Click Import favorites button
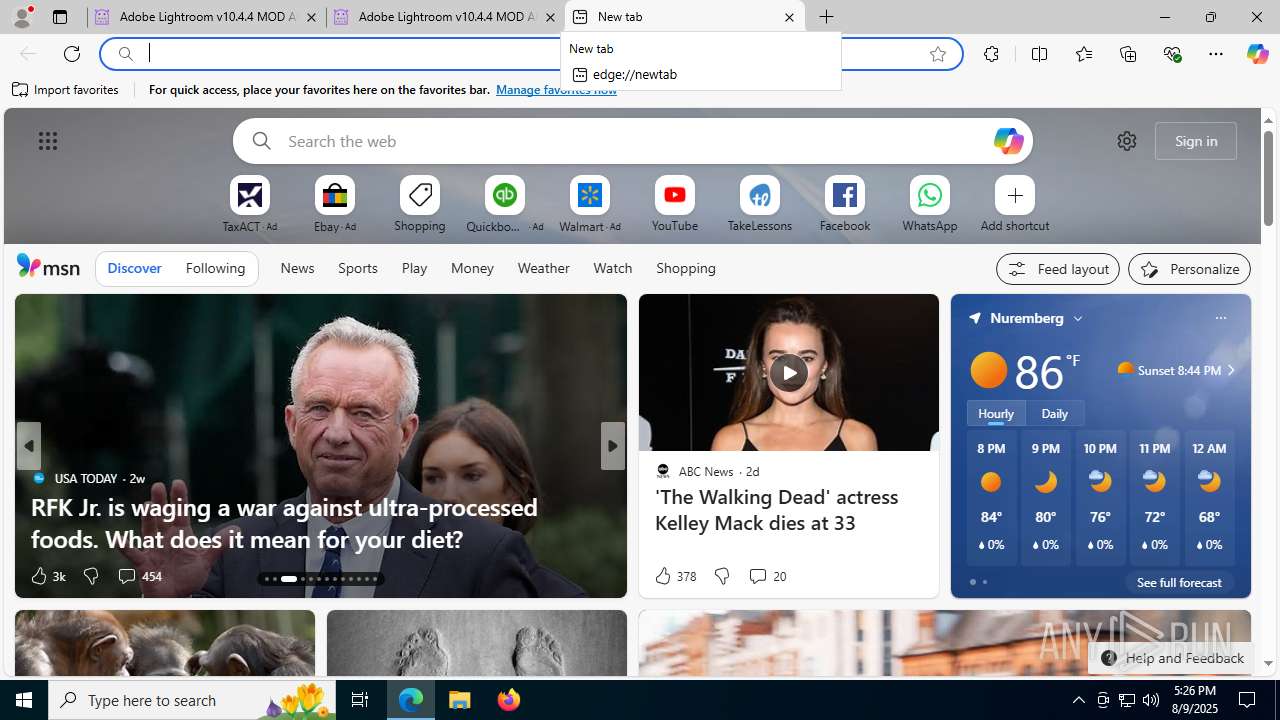The width and height of the screenshot is (1280, 720). pyautogui.click(x=66, y=89)
